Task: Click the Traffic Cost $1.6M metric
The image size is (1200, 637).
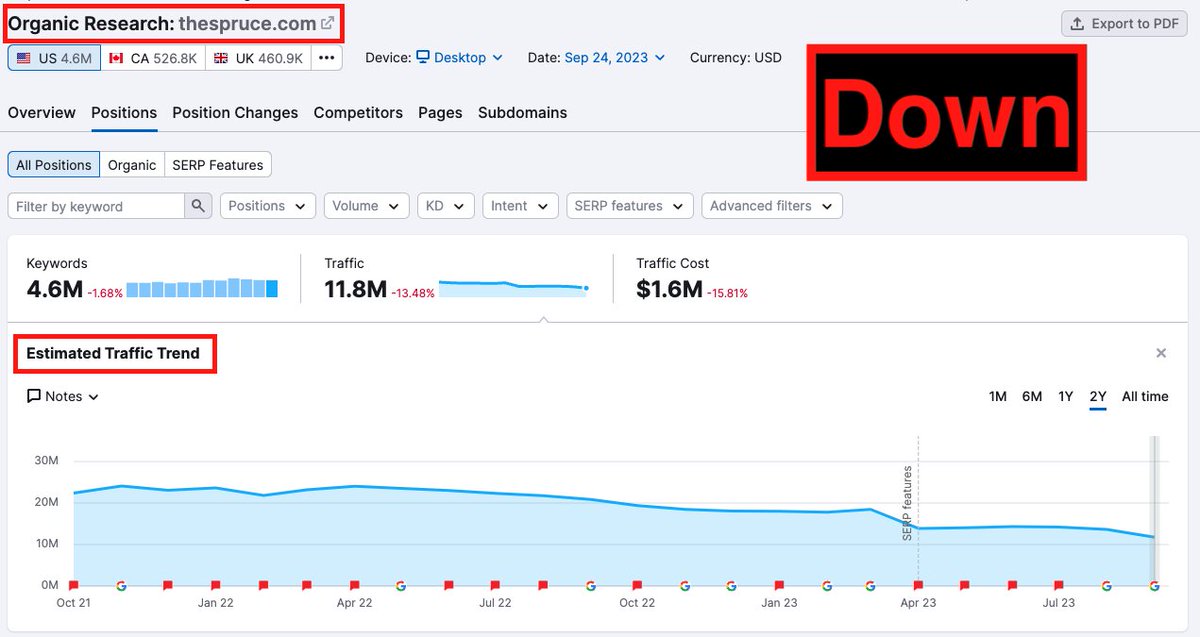Action: (669, 290)
